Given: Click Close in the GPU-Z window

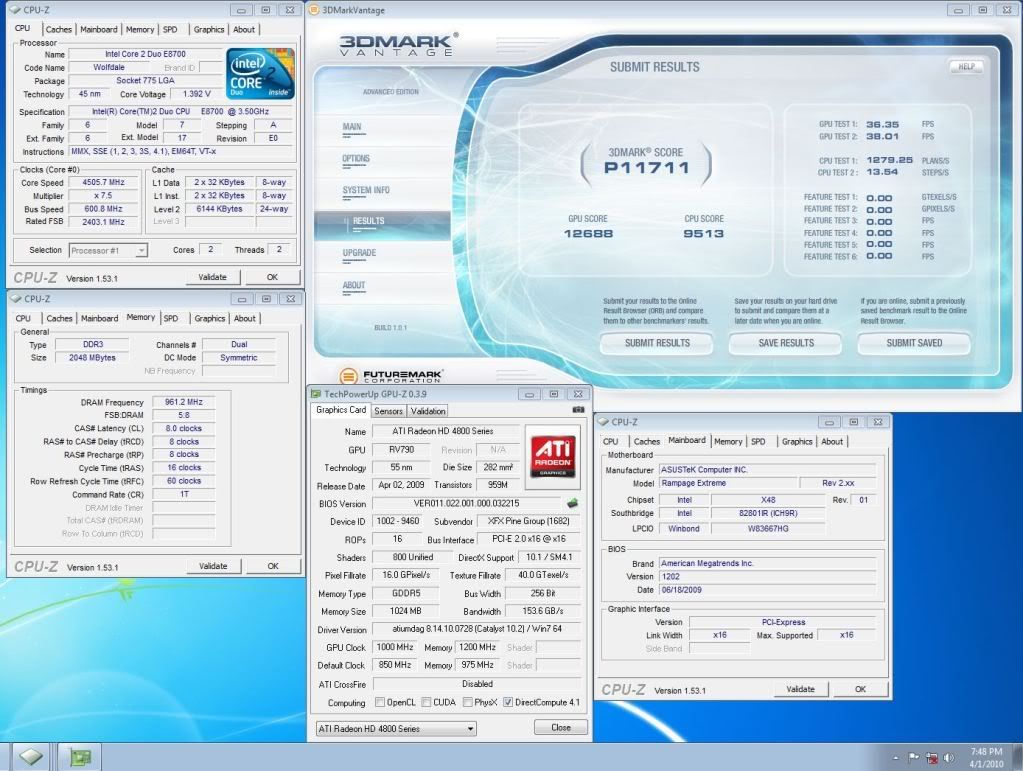Looking at the screenshot, I should [x=560, y=727].
